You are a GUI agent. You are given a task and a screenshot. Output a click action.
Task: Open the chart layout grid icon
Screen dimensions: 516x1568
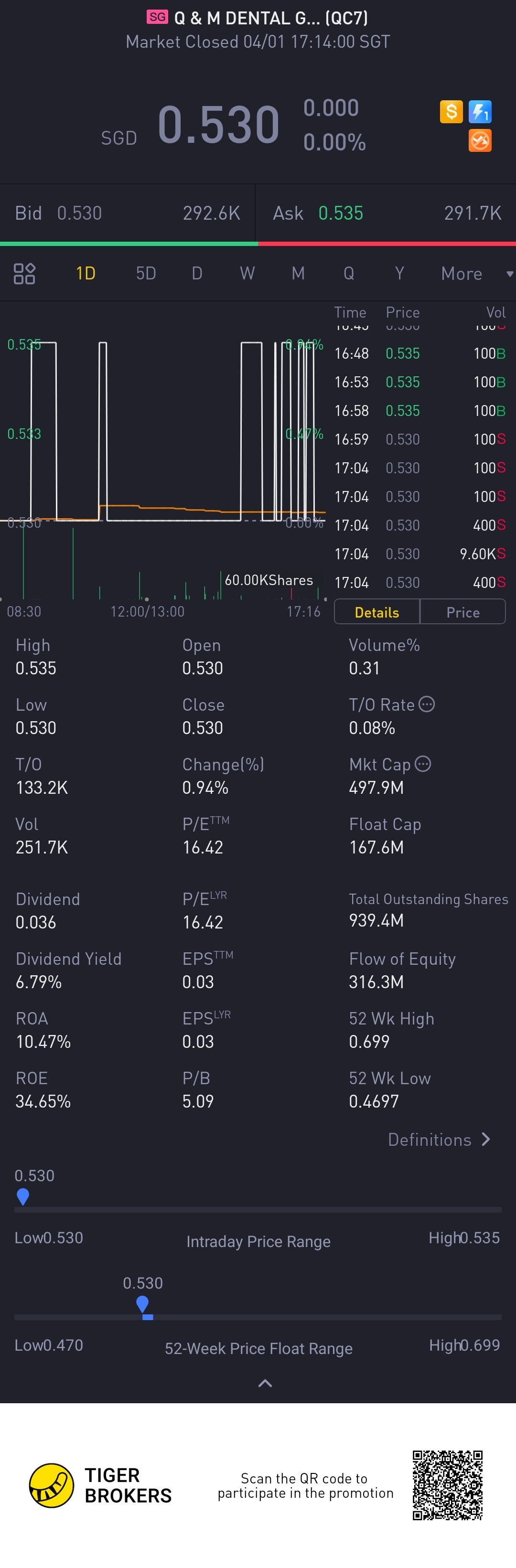pyautogui.click(x=24, y=274)
